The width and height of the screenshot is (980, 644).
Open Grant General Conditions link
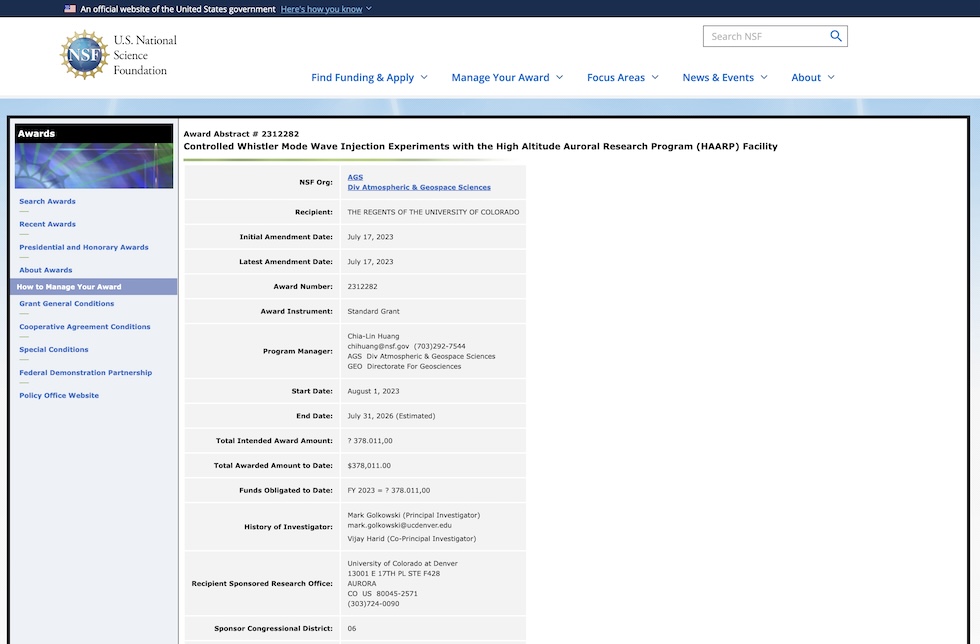click(x=66, y=303)
